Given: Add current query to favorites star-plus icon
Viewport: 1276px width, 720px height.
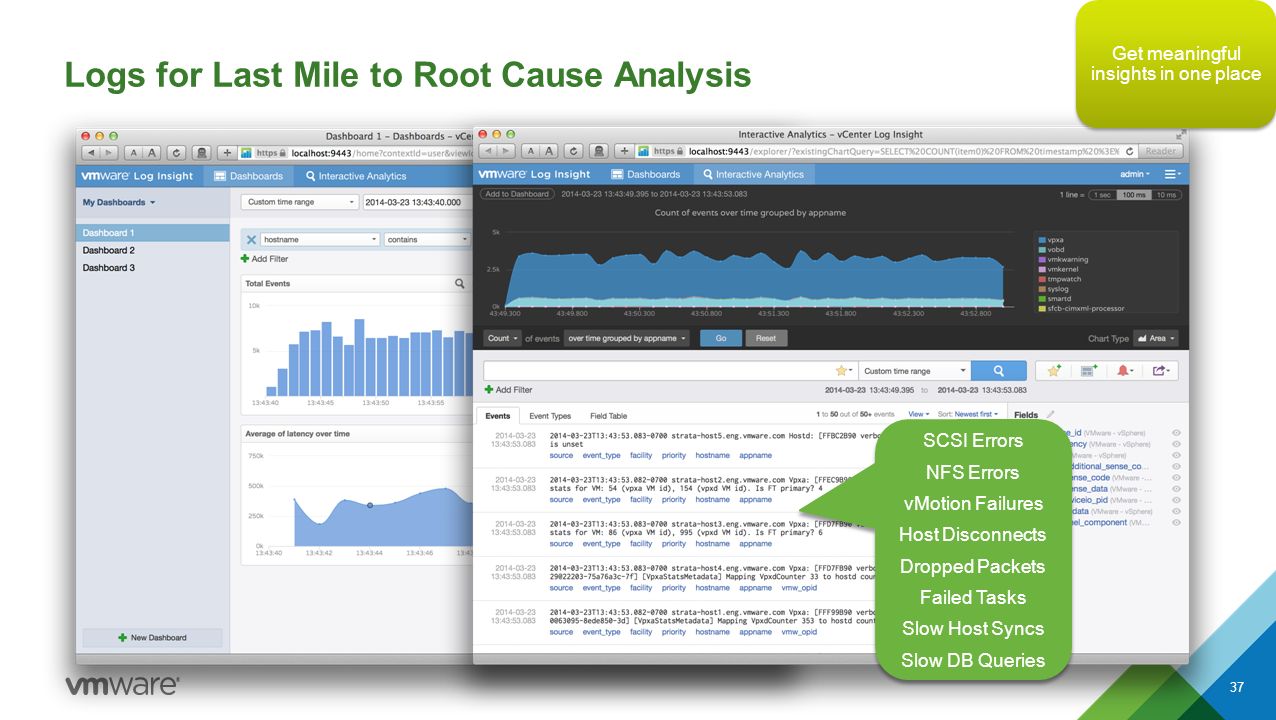Looking at the screenshot, I should 1054,370.
